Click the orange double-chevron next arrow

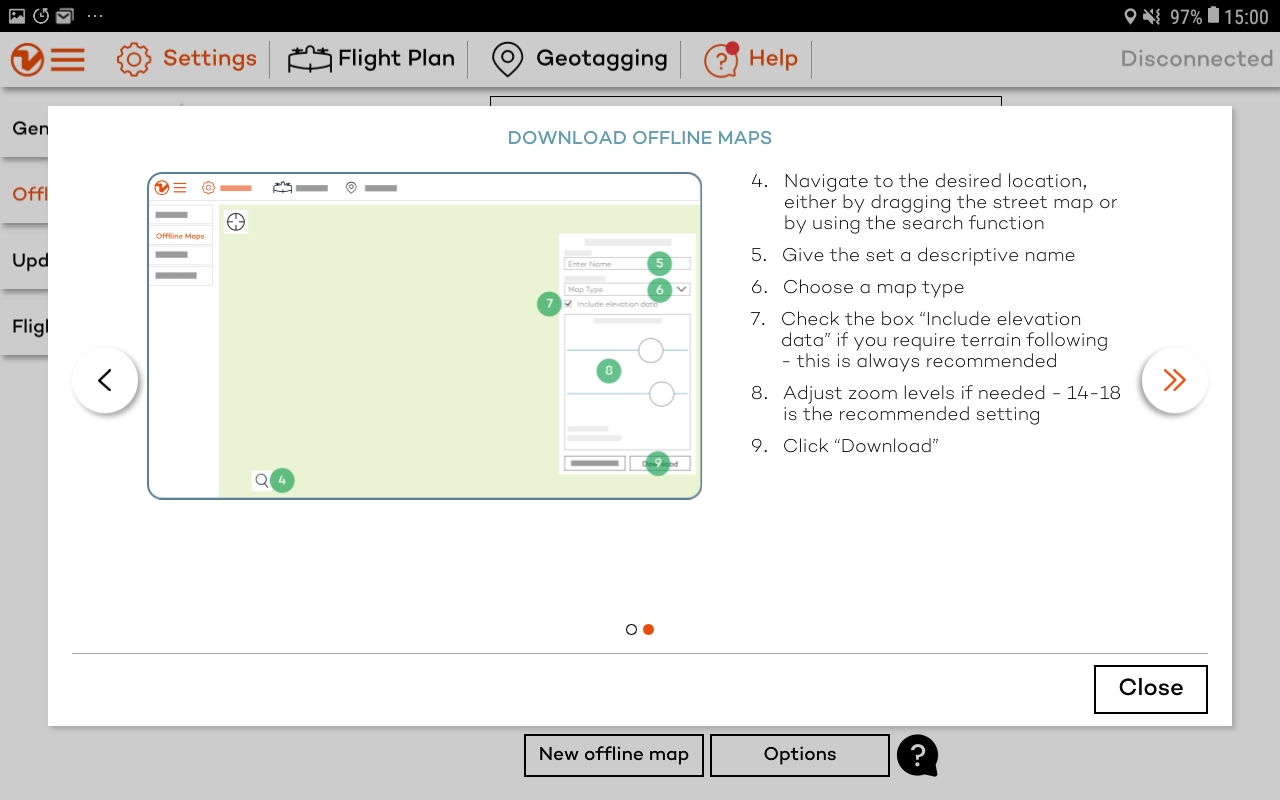[x=1174, y=380]
